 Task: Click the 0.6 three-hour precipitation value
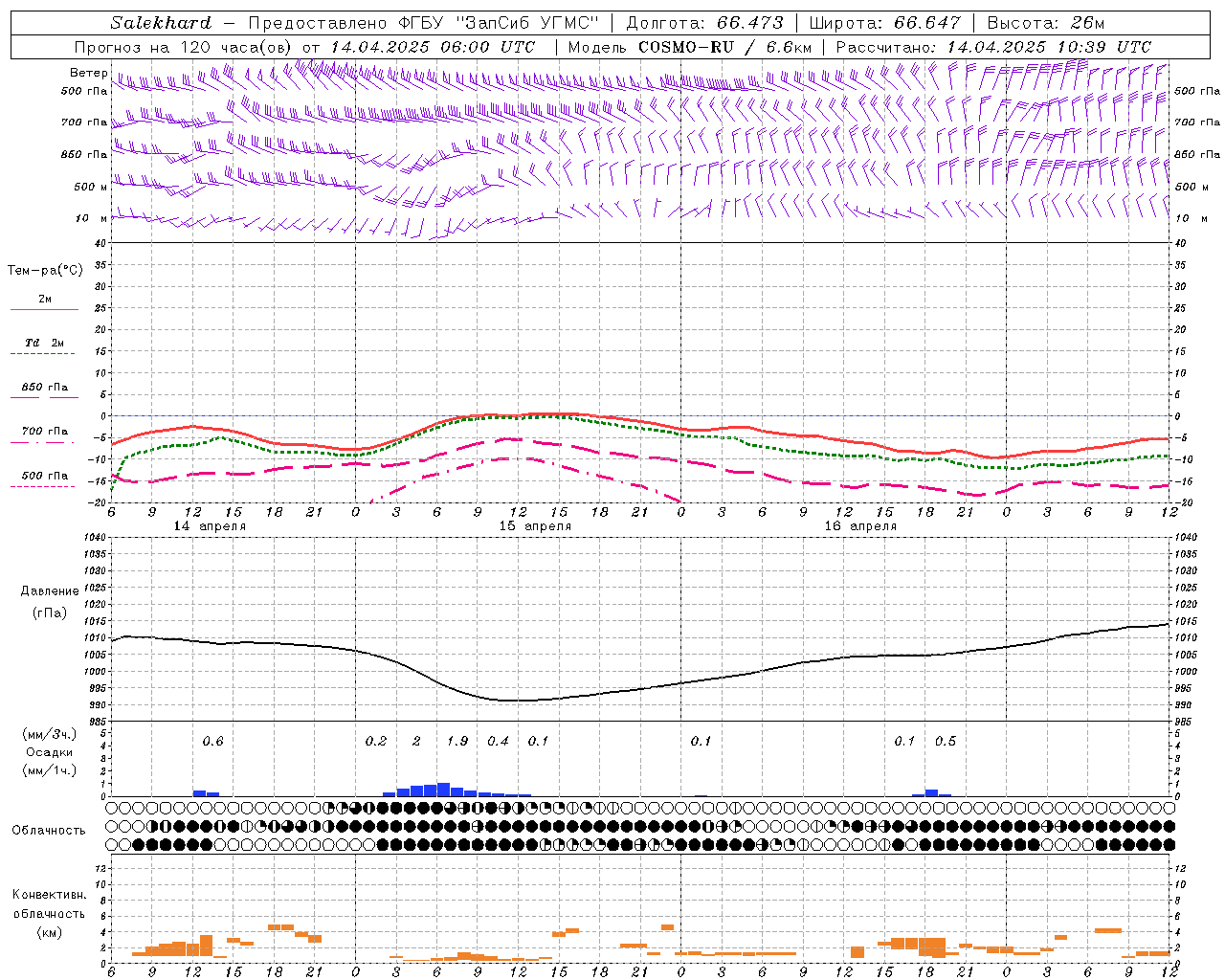(212, 741)
